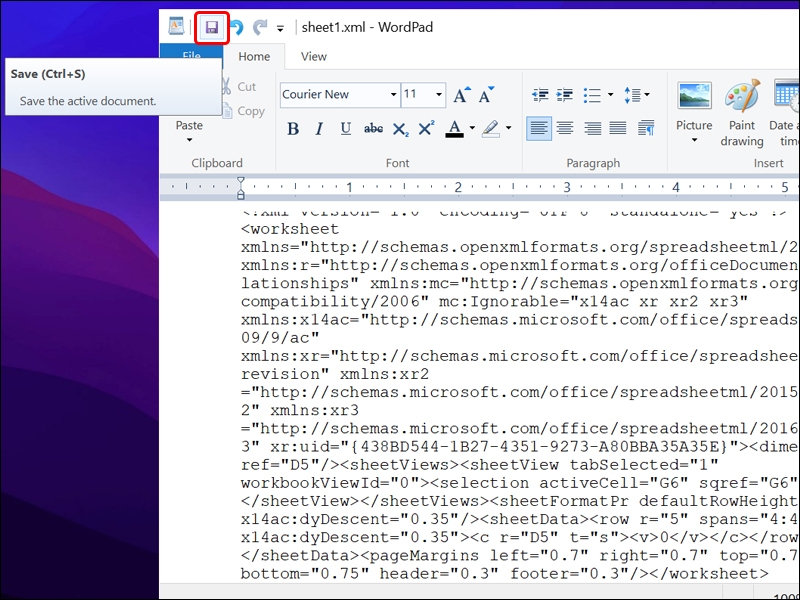The height and width of the screenshot is (600, 800).
Task: Click the Date and time icon
Action: click(786, 96)
